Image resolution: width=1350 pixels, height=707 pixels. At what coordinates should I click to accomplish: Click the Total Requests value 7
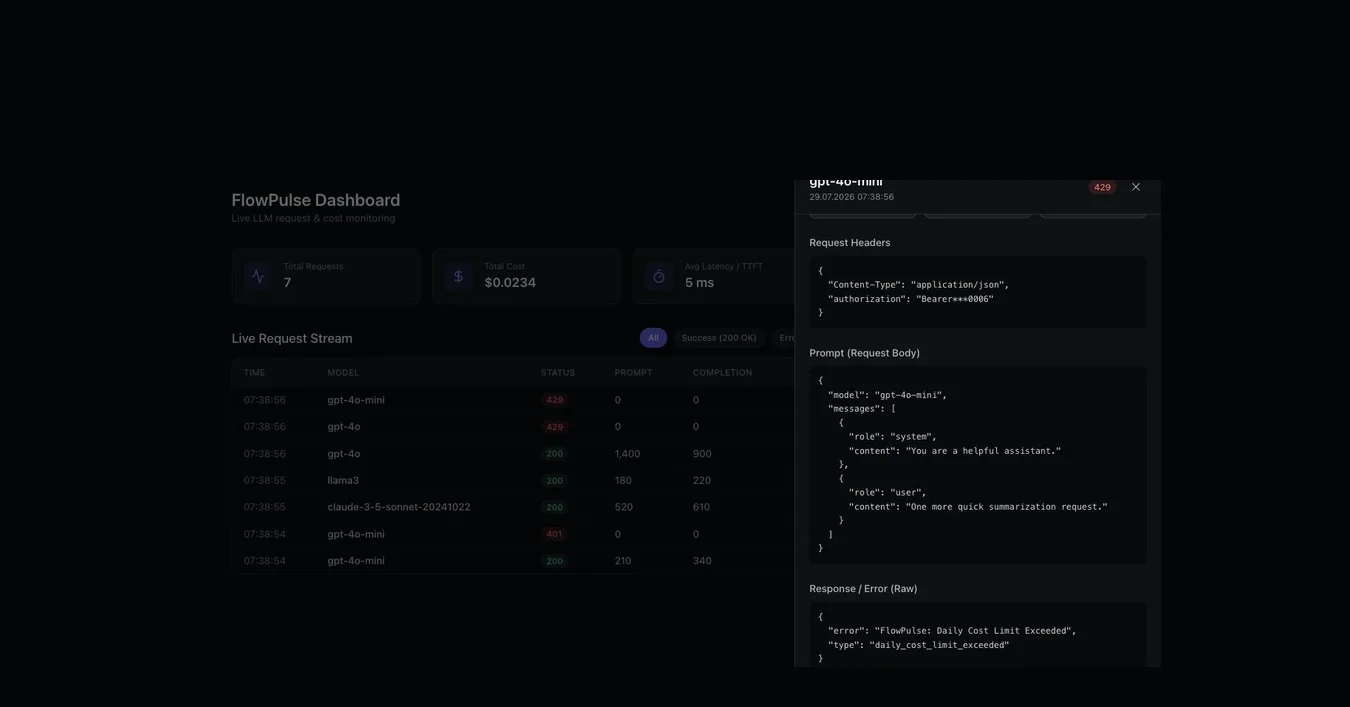coord(287,283)
